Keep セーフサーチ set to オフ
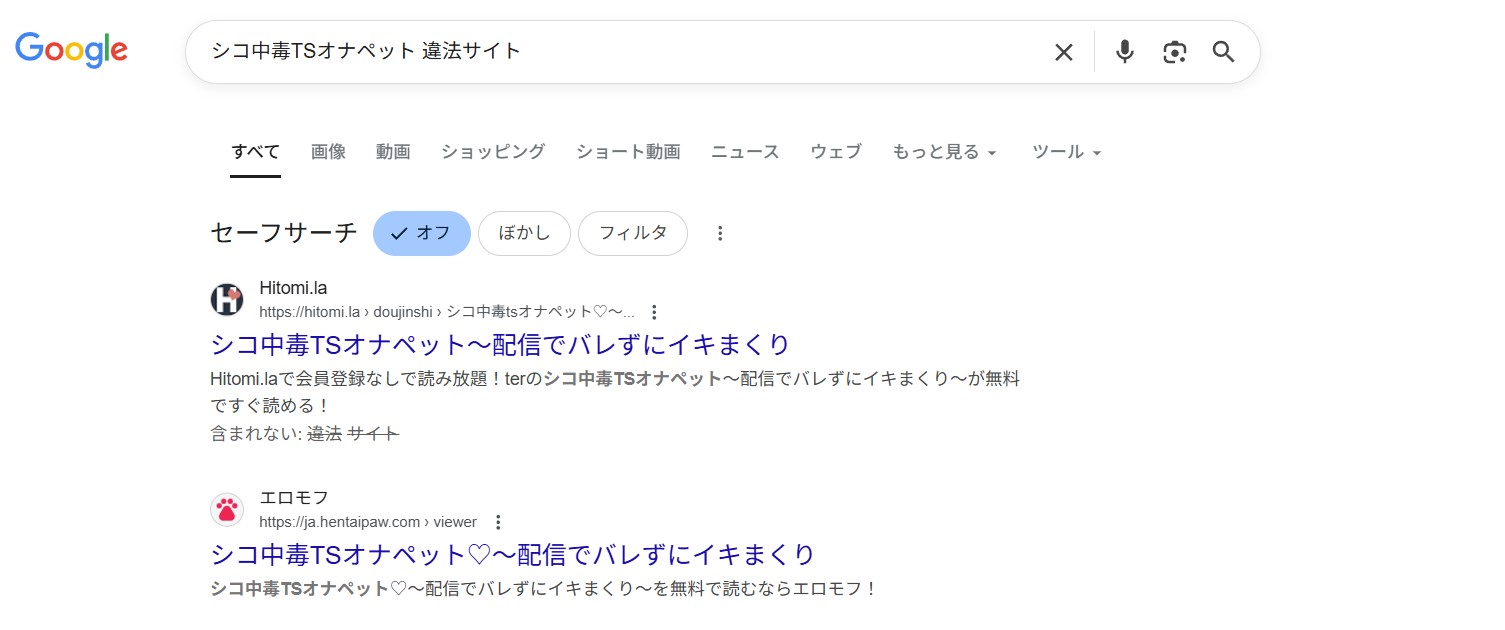Image resolution: width=1505 pixels, height=630 pixels. 421,233
